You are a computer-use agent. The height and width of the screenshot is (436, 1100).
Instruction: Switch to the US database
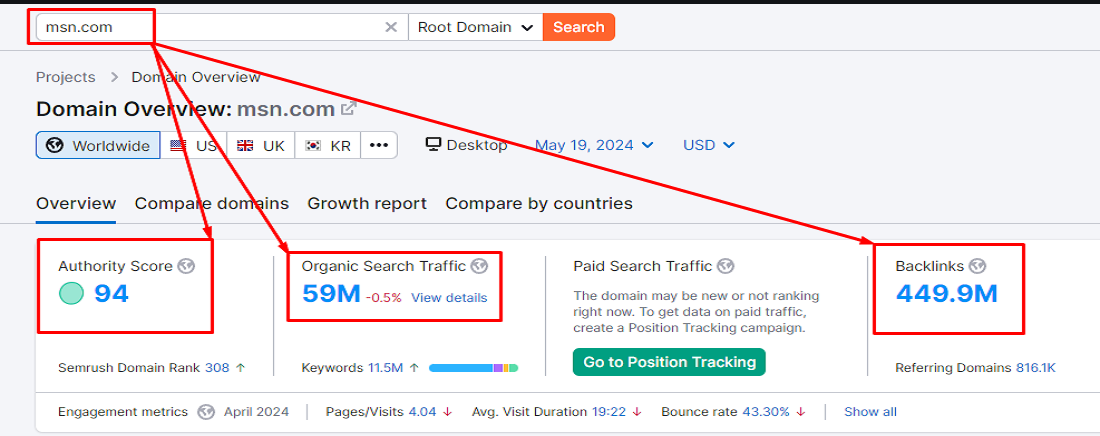coord(194,145)
